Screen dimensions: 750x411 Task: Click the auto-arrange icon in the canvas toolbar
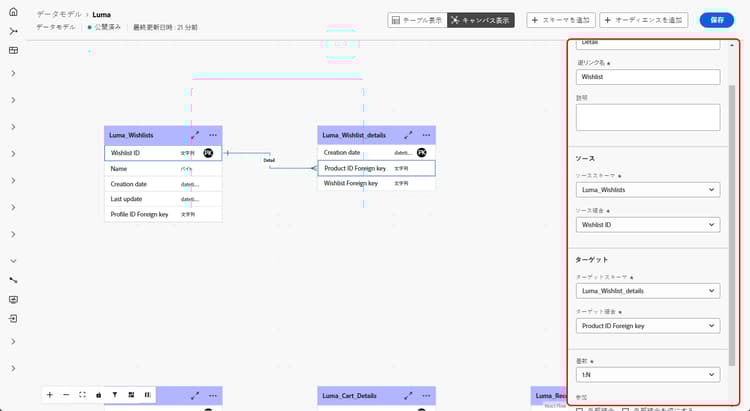pyautogui.click(x=131, y=395)
